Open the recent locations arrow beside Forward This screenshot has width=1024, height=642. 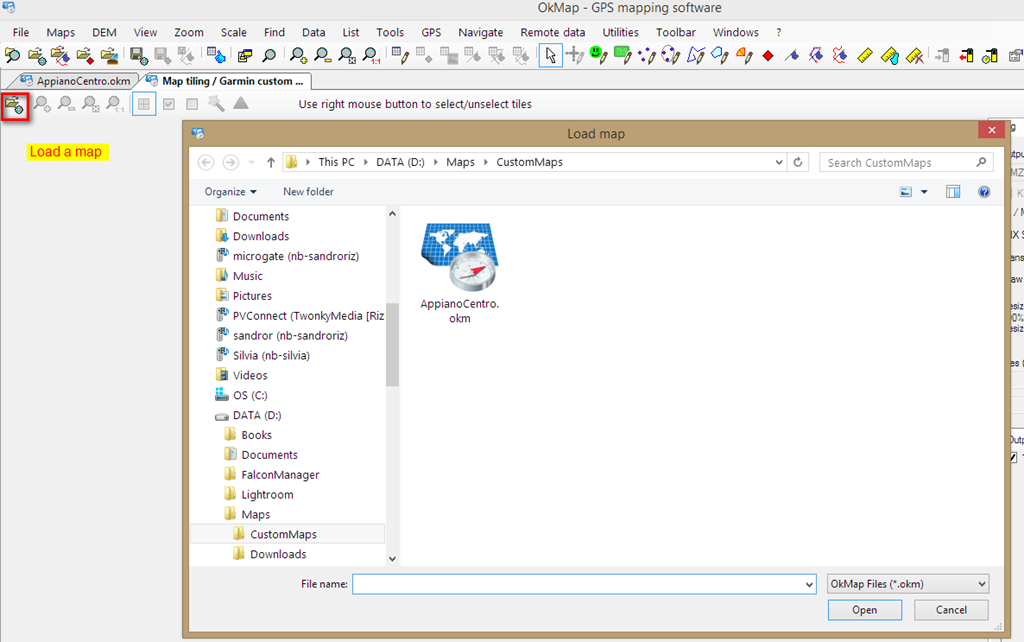251,163
